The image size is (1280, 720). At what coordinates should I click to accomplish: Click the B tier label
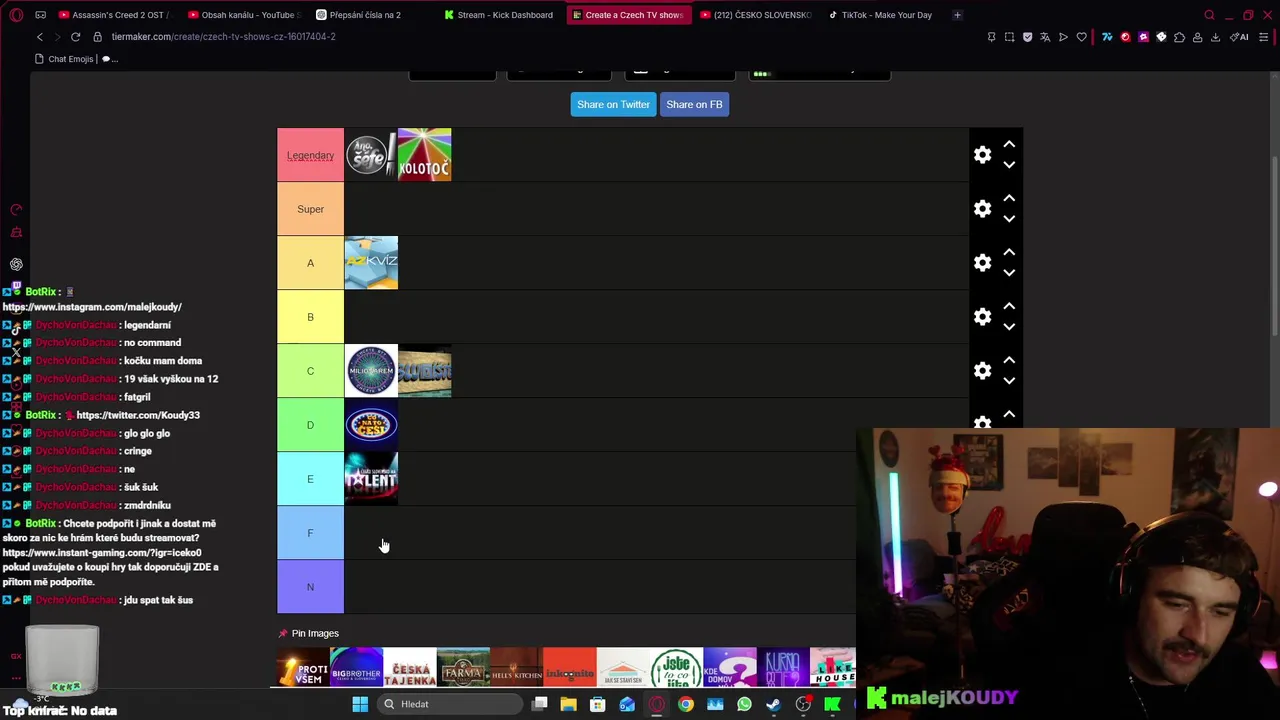tap(310, 317)
